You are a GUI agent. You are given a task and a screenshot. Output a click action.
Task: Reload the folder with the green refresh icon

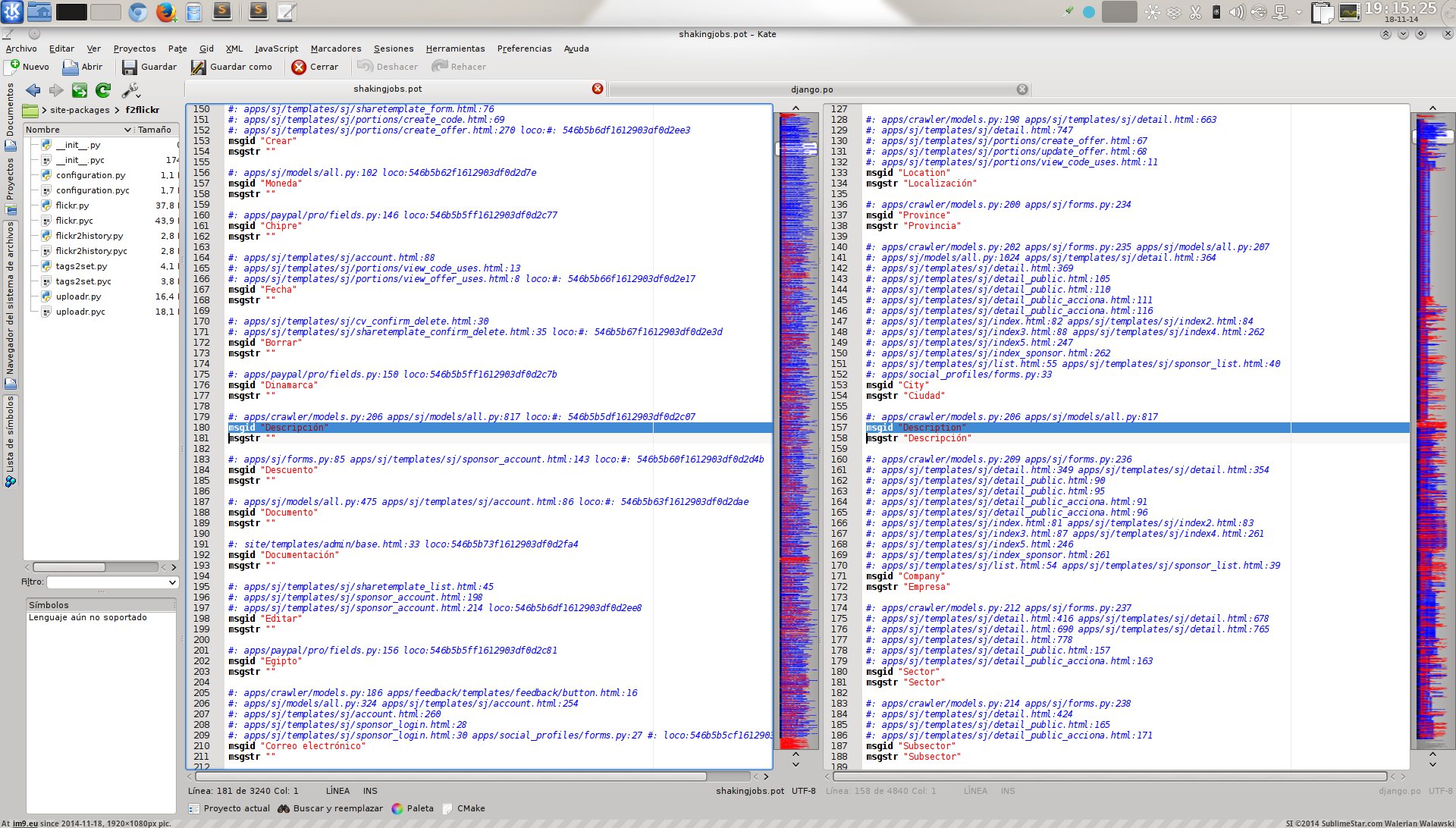pyautogui.click(x=103, y=90)
